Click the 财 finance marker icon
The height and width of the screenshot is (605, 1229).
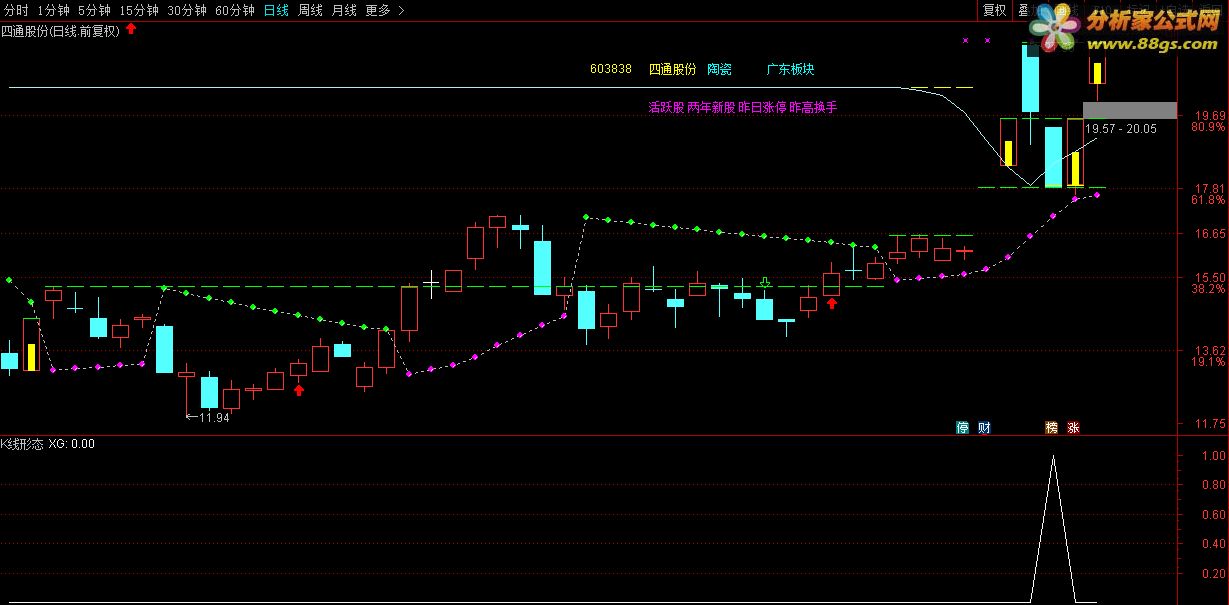[985, 427]
